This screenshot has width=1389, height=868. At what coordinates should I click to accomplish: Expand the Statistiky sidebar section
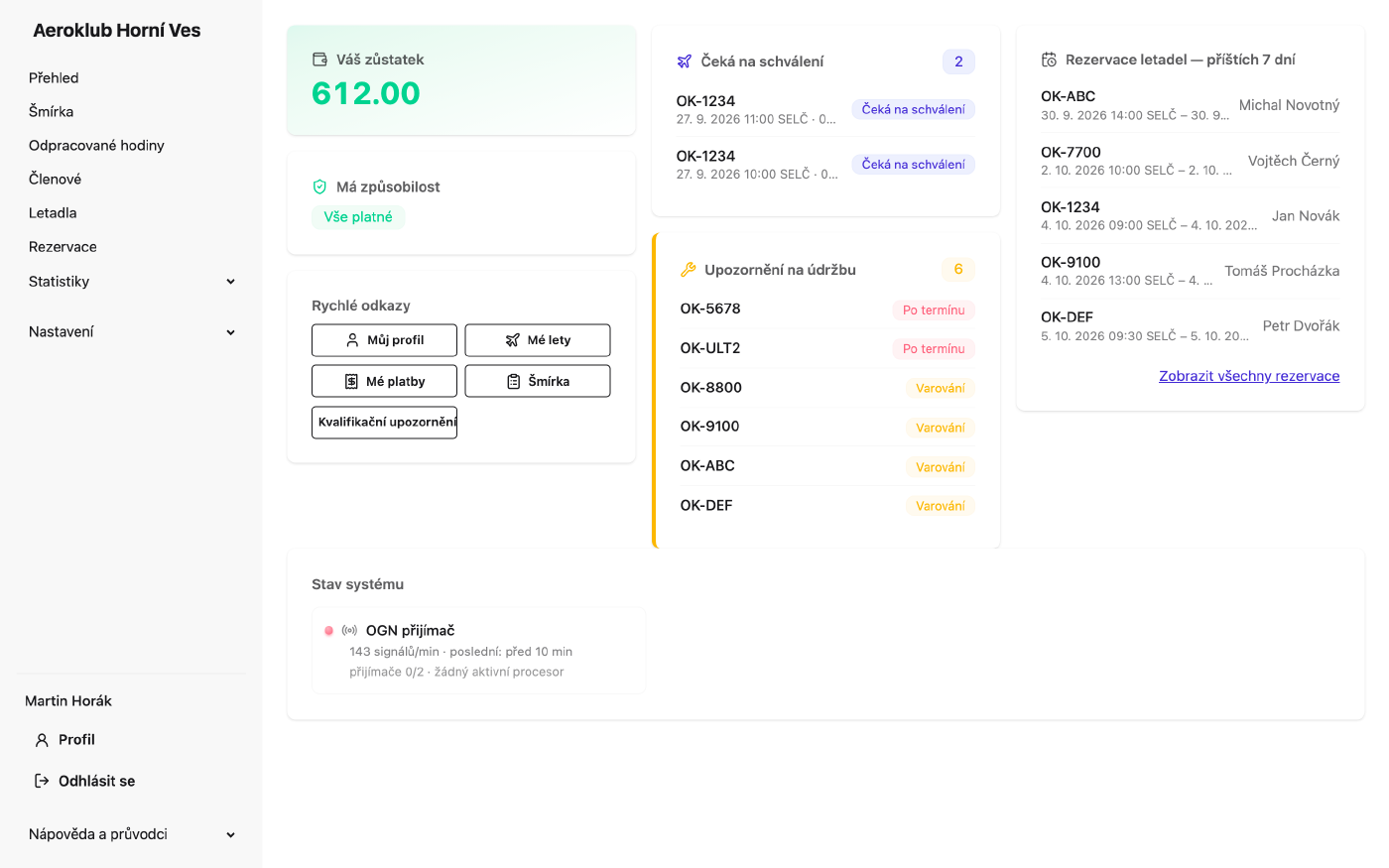(133, 282)
